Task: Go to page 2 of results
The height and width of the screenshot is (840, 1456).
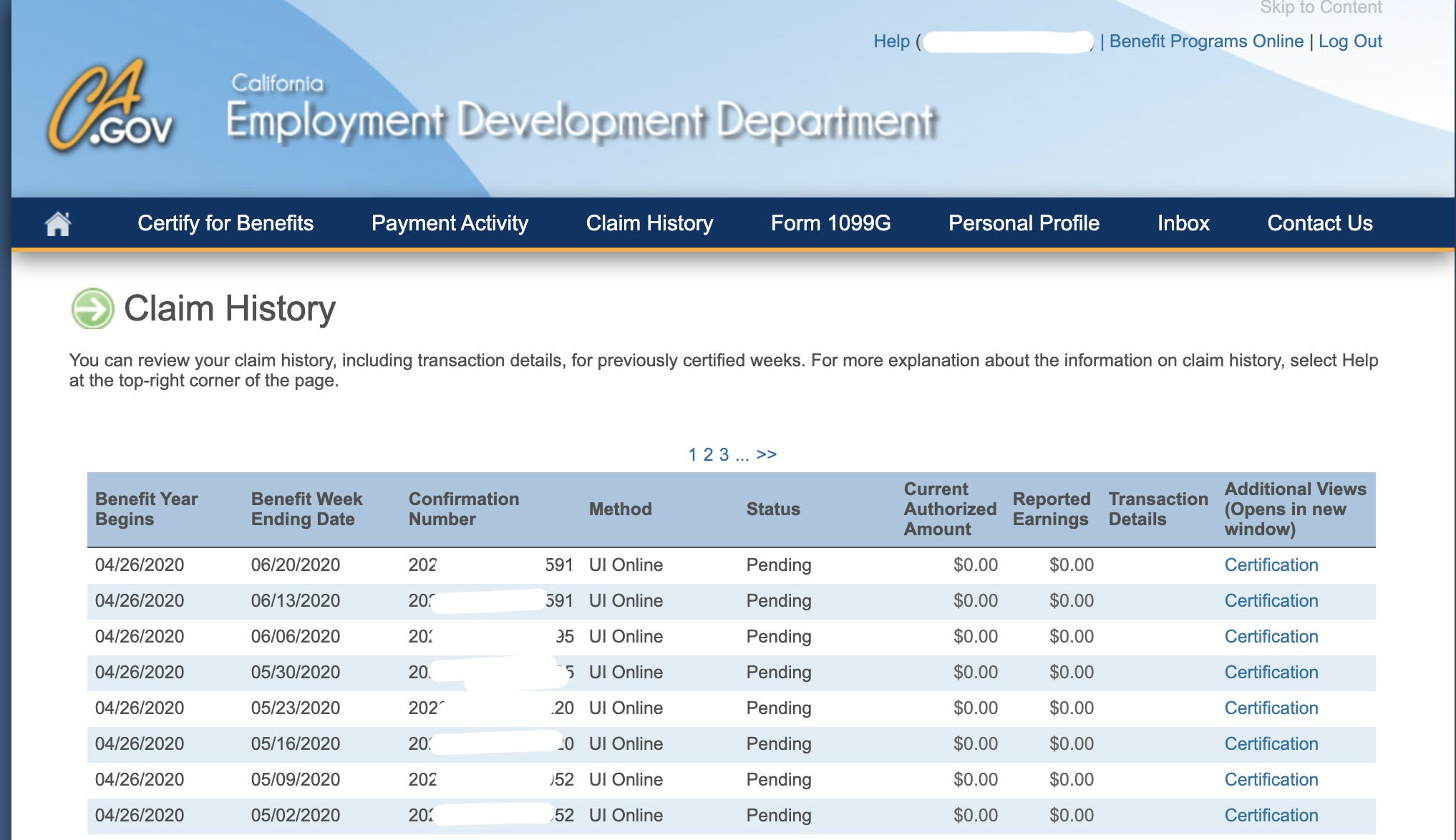Action: pyautogui.click(x=708, y=454)
